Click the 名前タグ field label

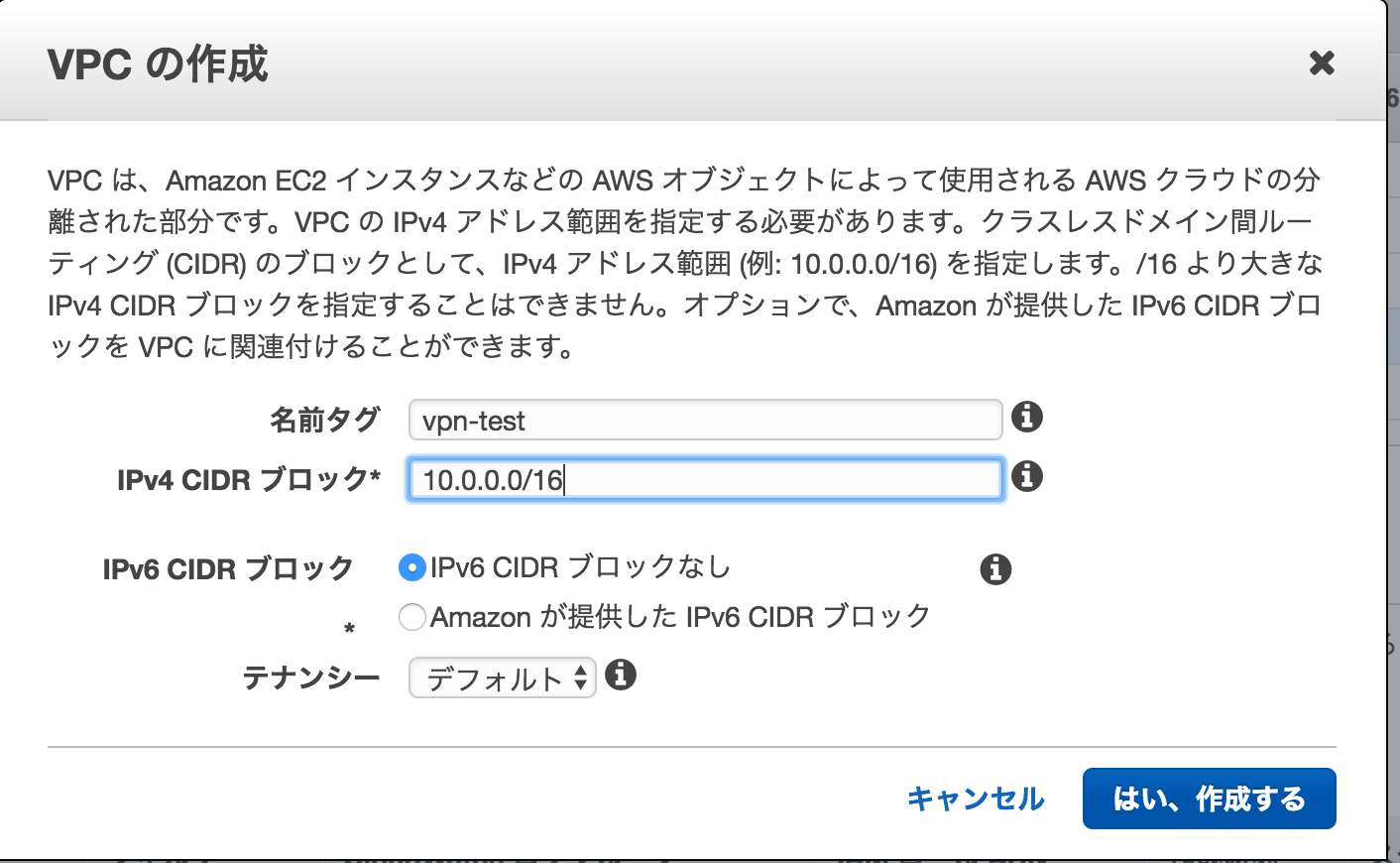click(x=325, y=420)
